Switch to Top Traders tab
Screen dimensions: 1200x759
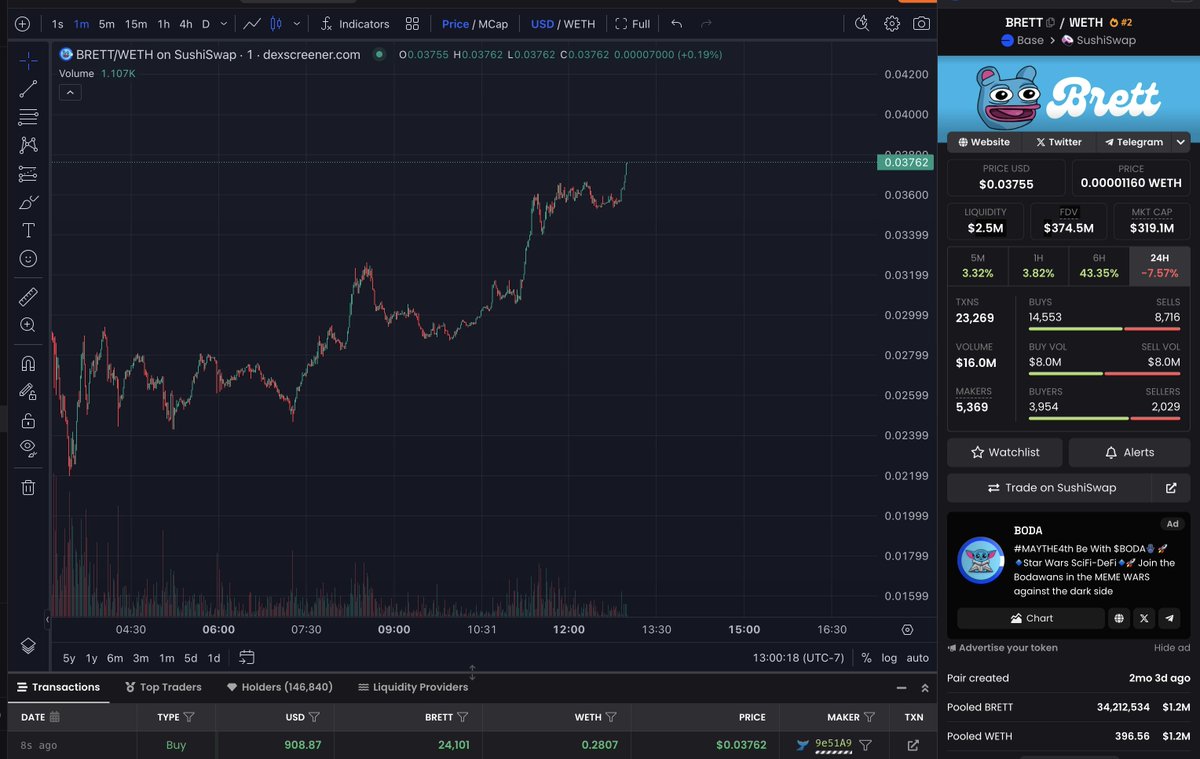tap(163, 687)
